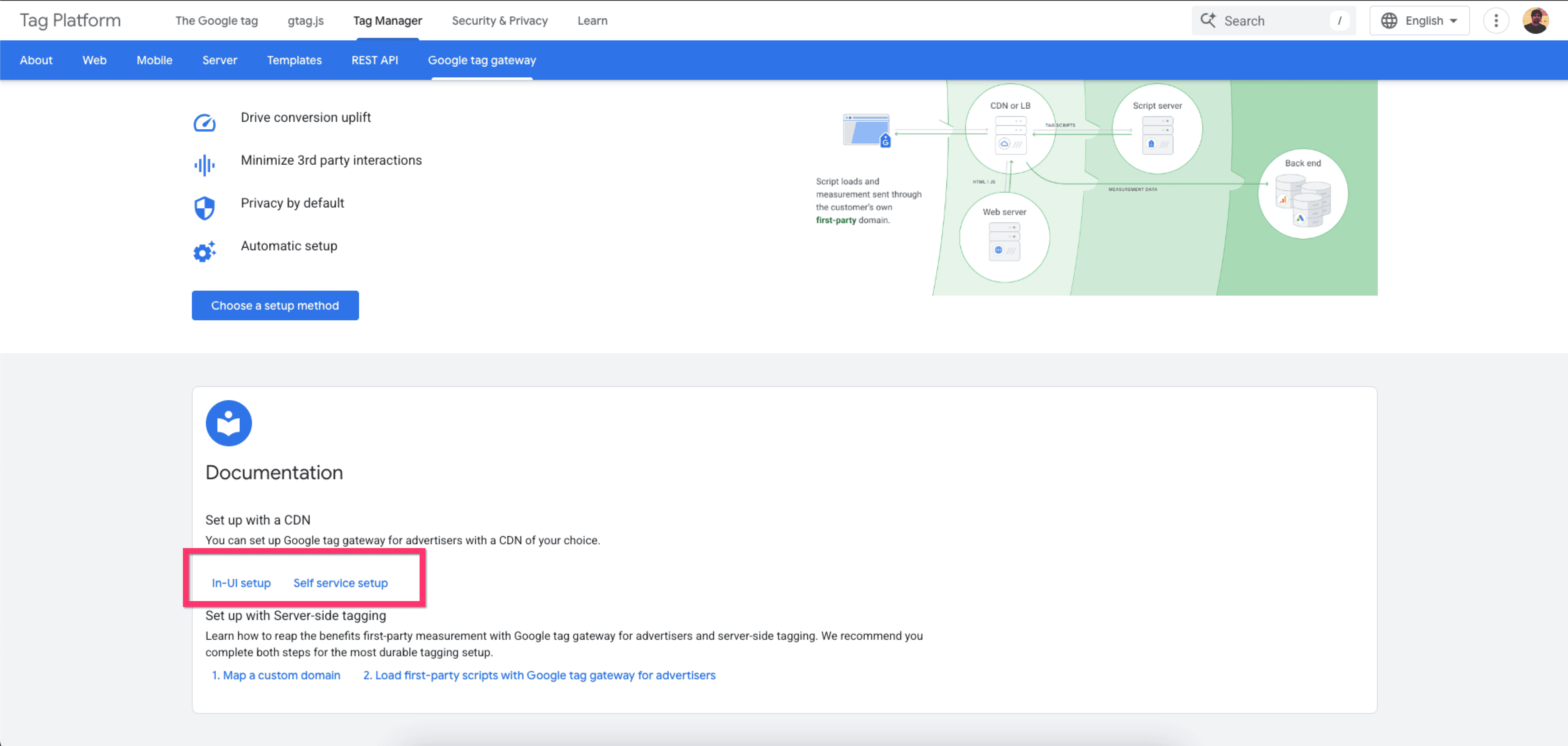
Task: Click the speedometer conversion uplift icon
Action: [205, 122]
